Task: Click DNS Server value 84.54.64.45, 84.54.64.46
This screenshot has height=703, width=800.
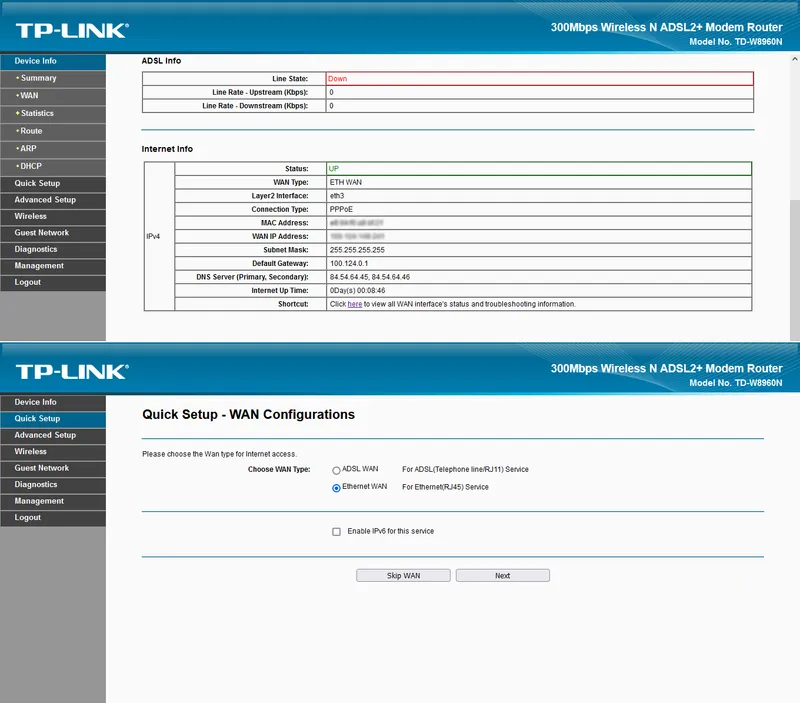Action: (x=369, y=277)
